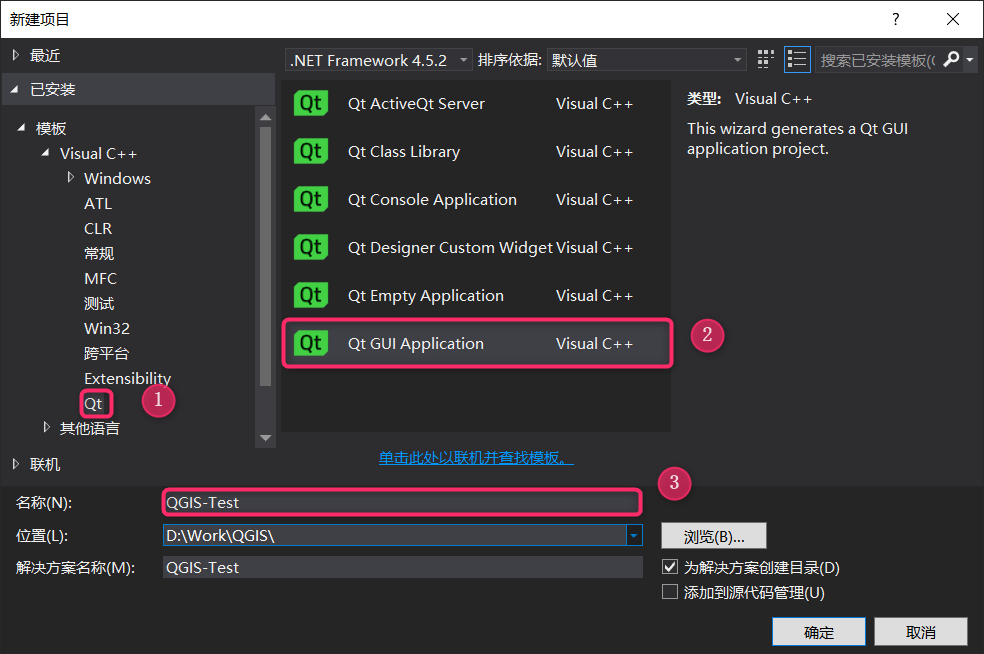Viewport: 984px width, 654px height.
Task: Click the tree scrollbar up arrow
Action: [265, 117]
